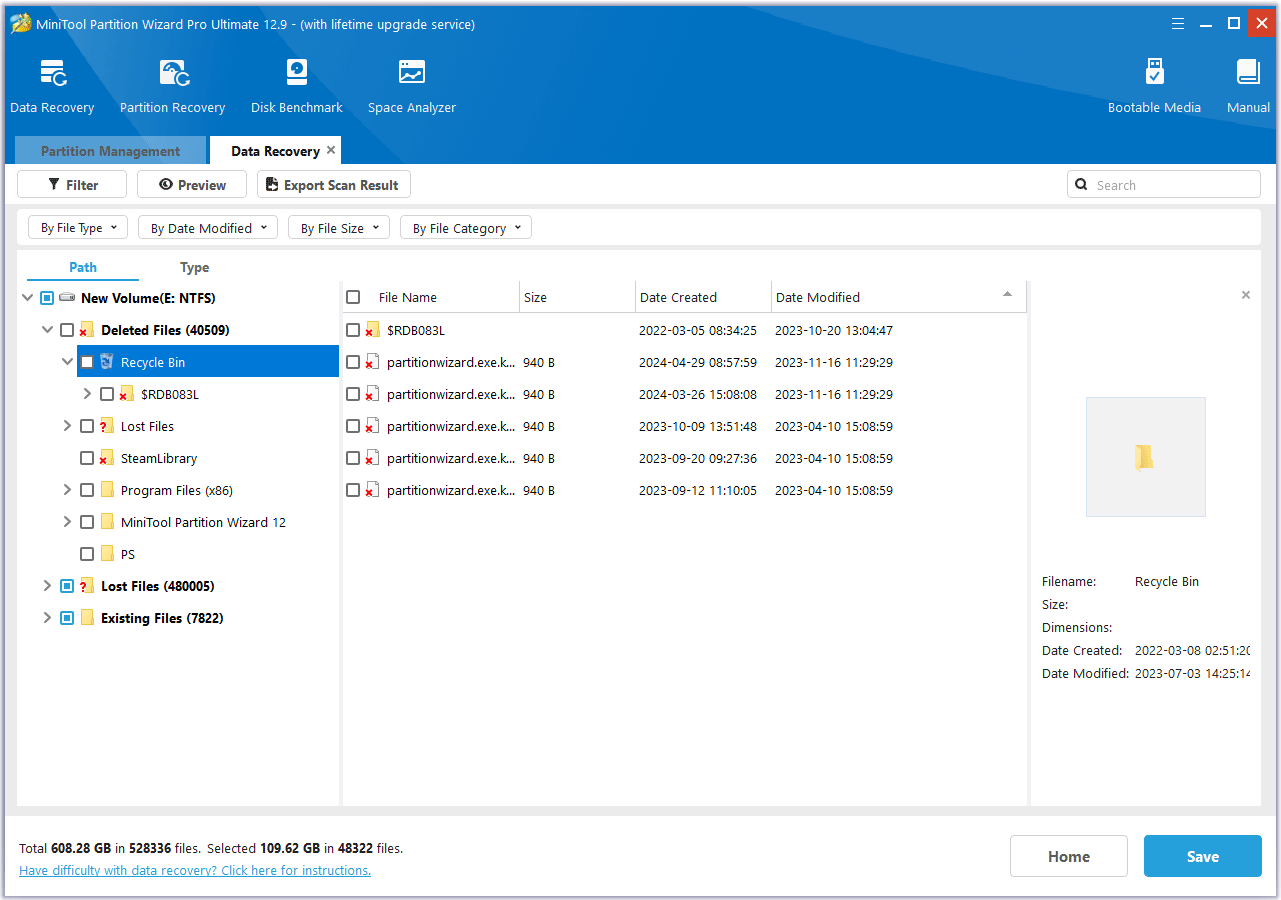Switch to the Partition Management tab
This screenshot has height=900, width=1281.
pos(111,151)
